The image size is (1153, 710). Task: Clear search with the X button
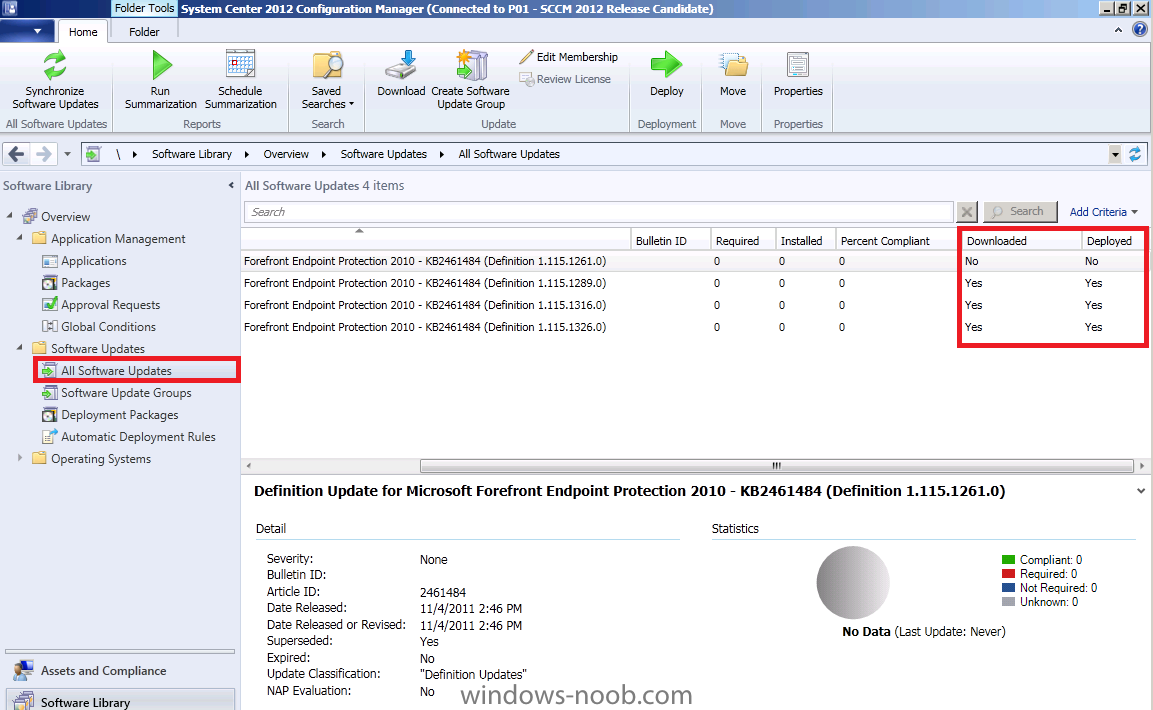(967, 212)
